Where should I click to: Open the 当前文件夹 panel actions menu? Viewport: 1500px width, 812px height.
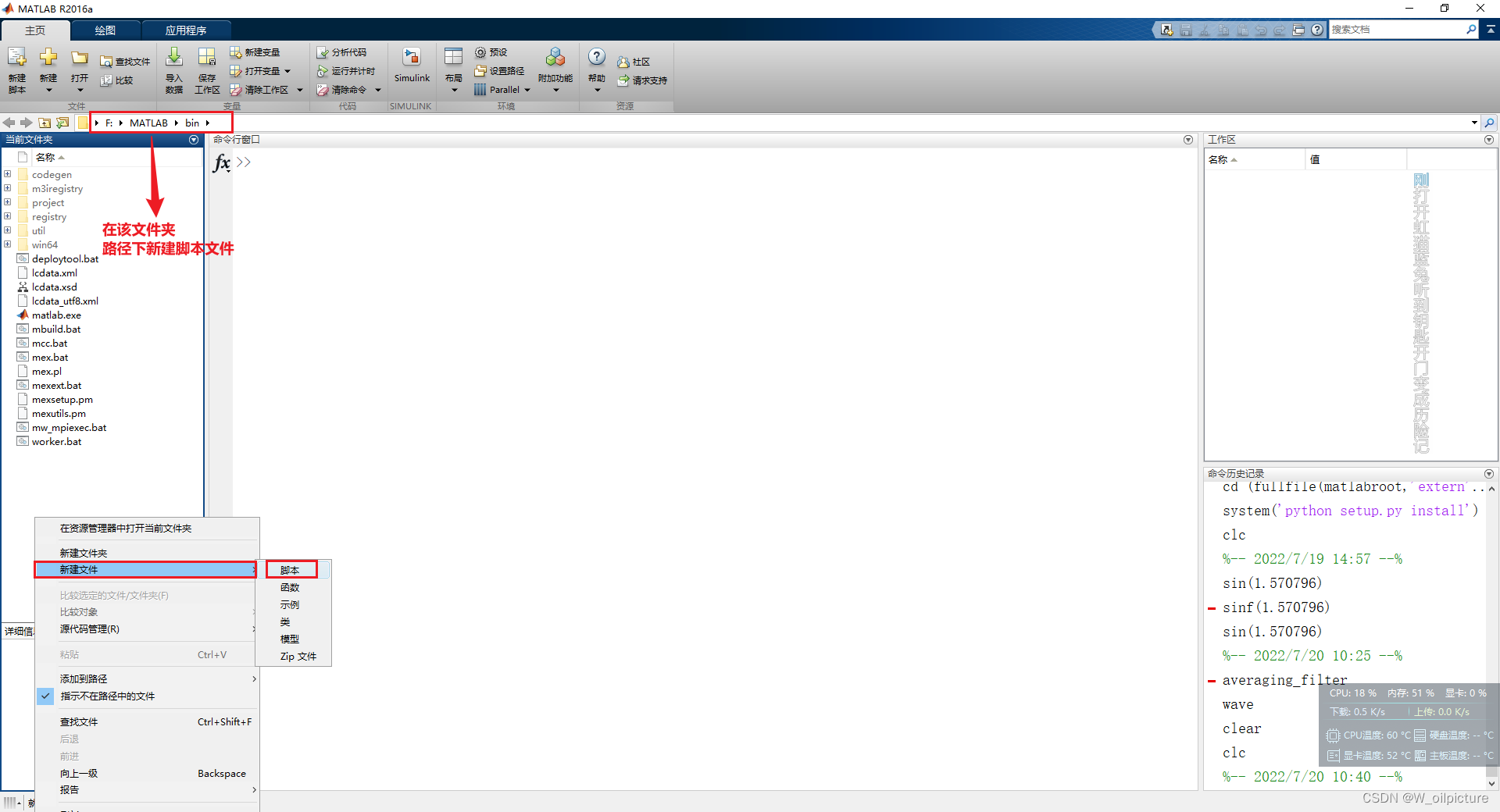pos(194,140)
